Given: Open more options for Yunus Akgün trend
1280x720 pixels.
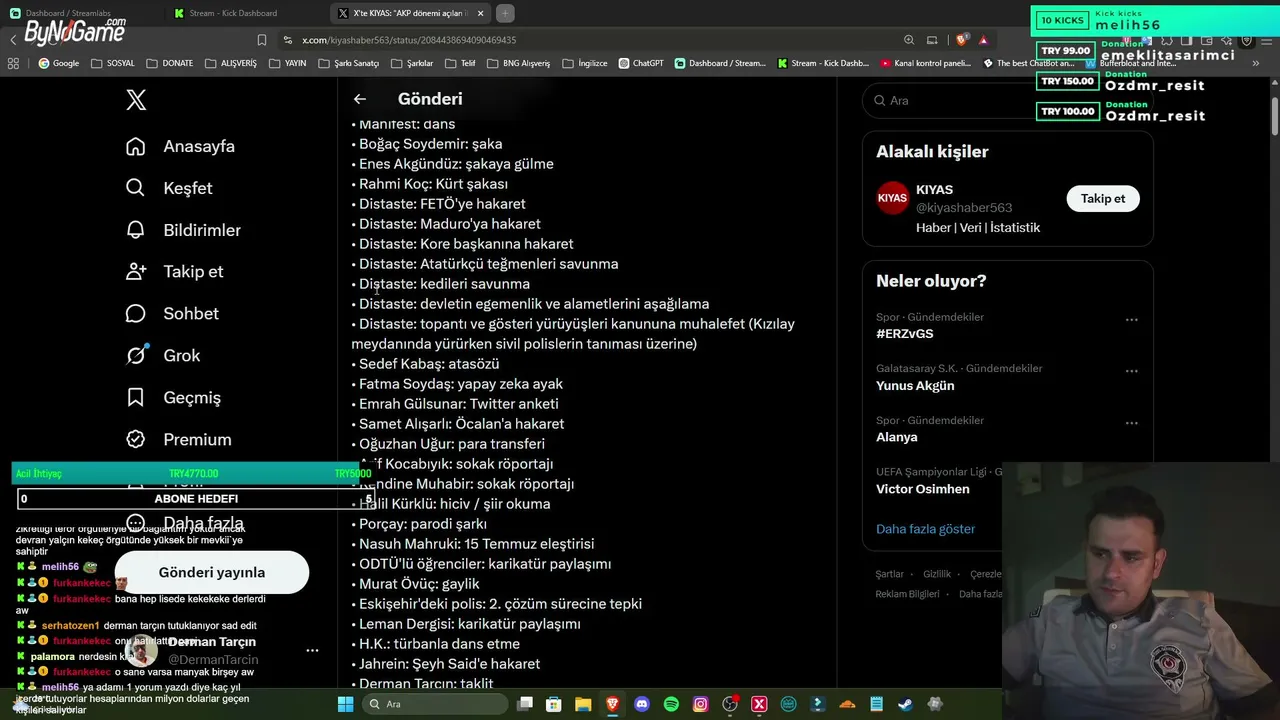Looking at the screenshot, I should [x=1132, y=371].
